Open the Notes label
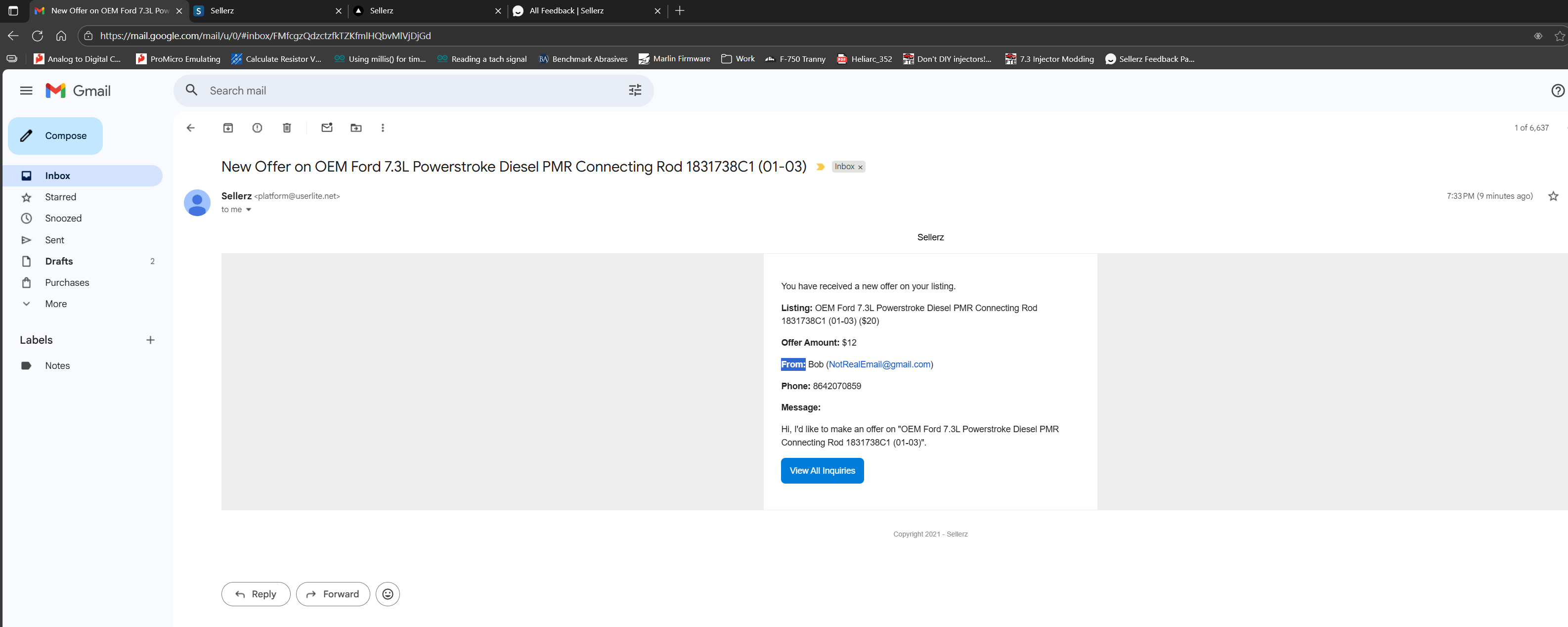 [x=83, y=366]
